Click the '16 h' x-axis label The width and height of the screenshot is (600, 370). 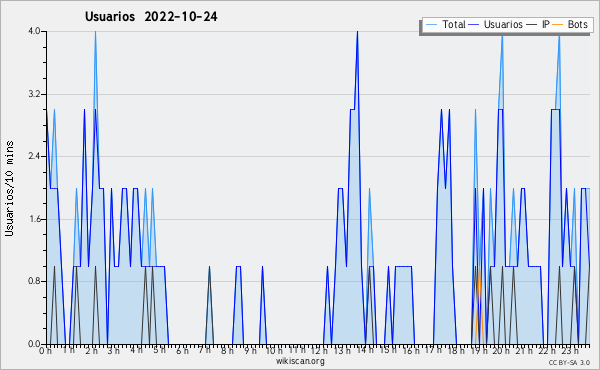click(411, 350)
